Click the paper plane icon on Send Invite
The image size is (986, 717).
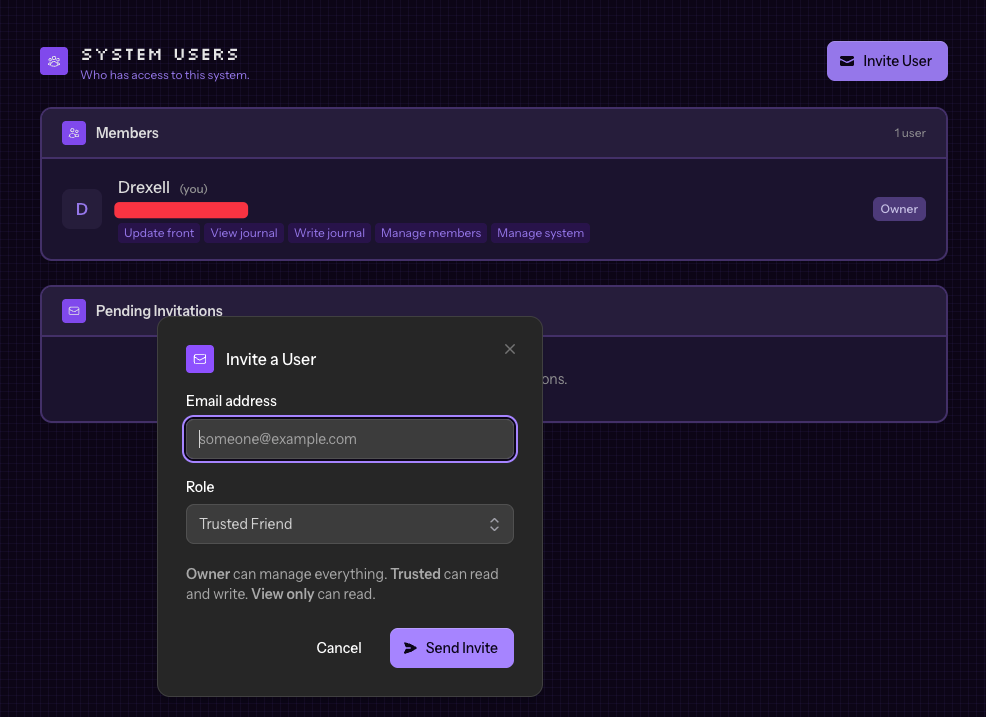(410, 648)
